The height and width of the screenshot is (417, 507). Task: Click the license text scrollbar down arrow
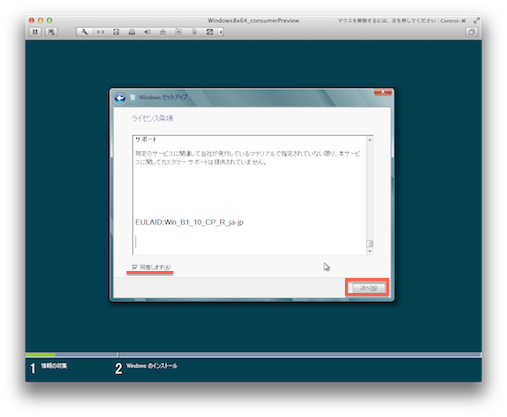pyautogui.click(x=369, y=251)
